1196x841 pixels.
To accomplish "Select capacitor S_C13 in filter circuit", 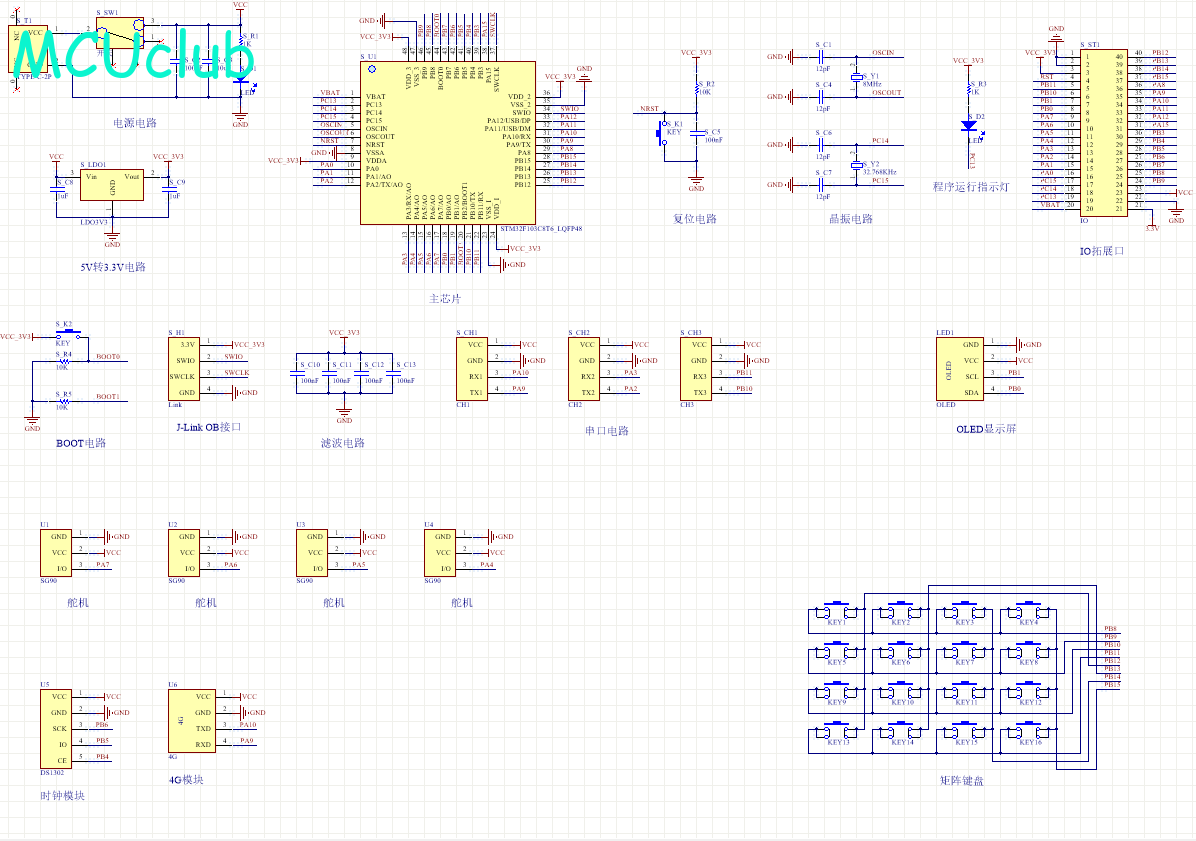I will coord(393,374).
